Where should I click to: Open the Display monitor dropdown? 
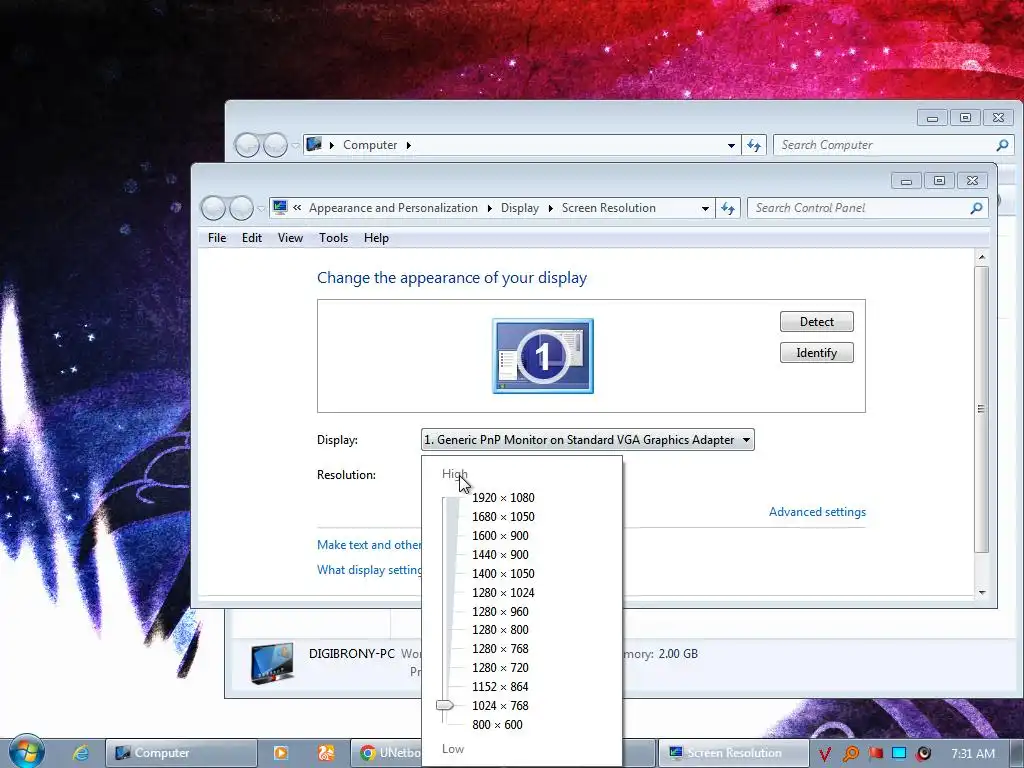[x=587, y=440]
